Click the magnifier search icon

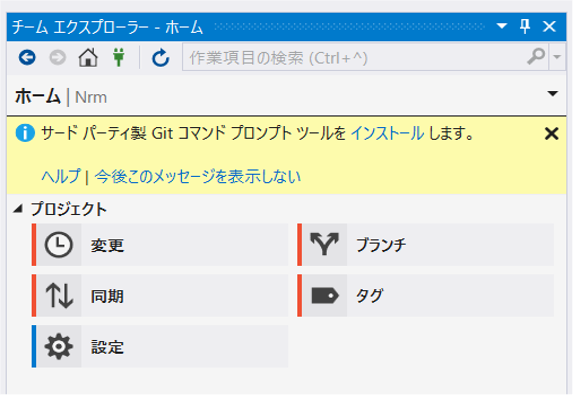click(x=536, y=57)
